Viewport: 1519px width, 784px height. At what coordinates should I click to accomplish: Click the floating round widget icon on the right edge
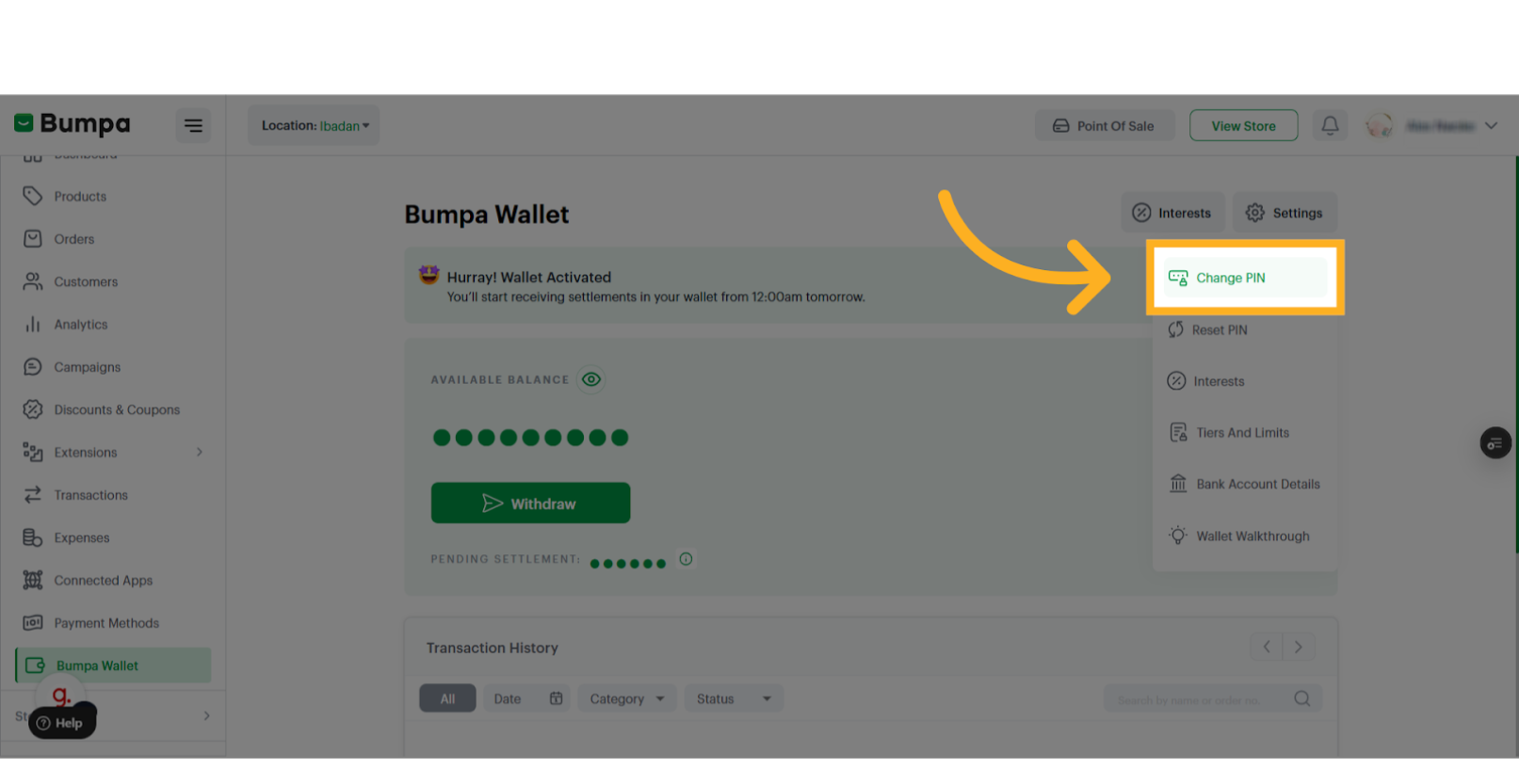[x=1495, y=442]
